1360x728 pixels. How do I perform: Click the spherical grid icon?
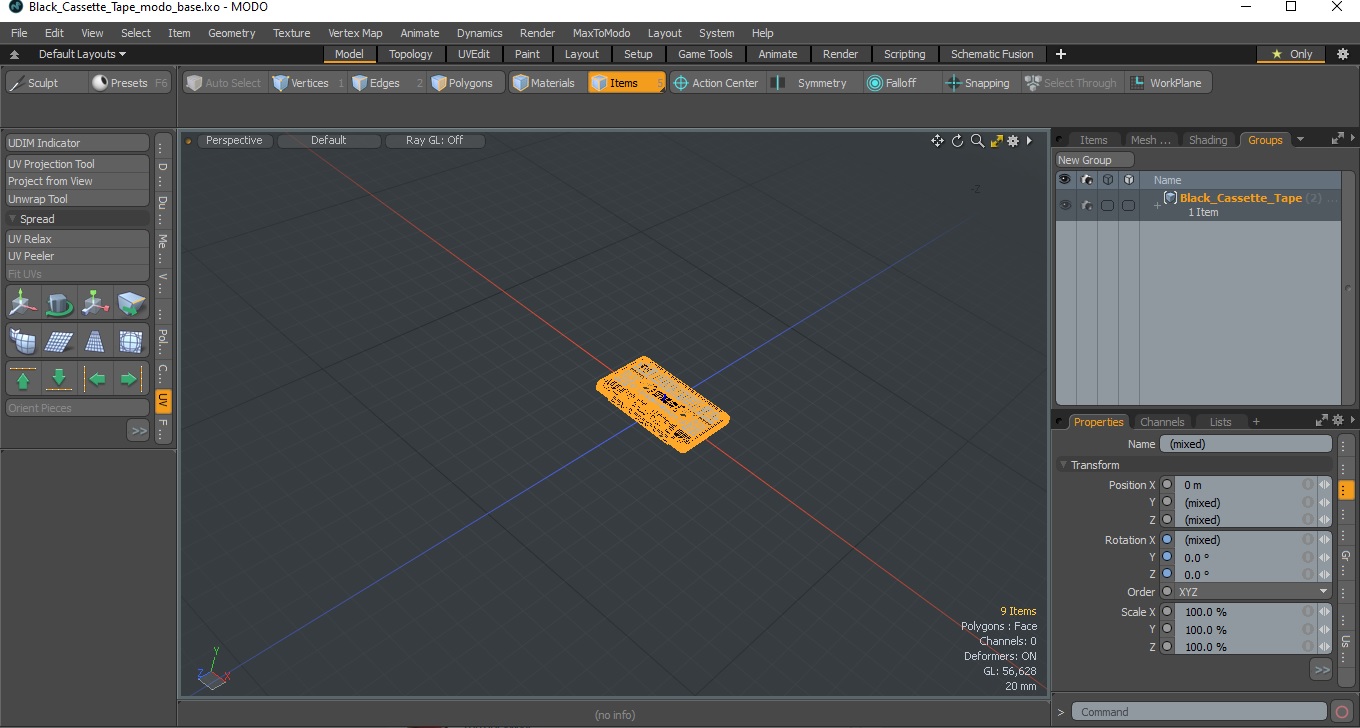[131, 341]
